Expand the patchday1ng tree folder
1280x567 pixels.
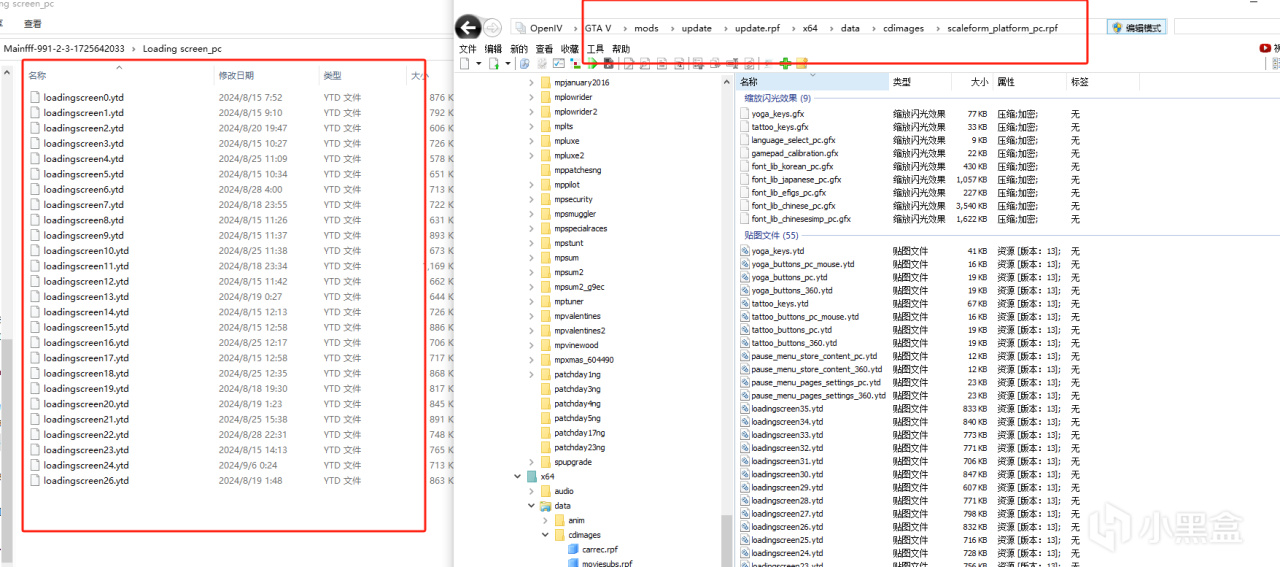[x=531, y=374]
